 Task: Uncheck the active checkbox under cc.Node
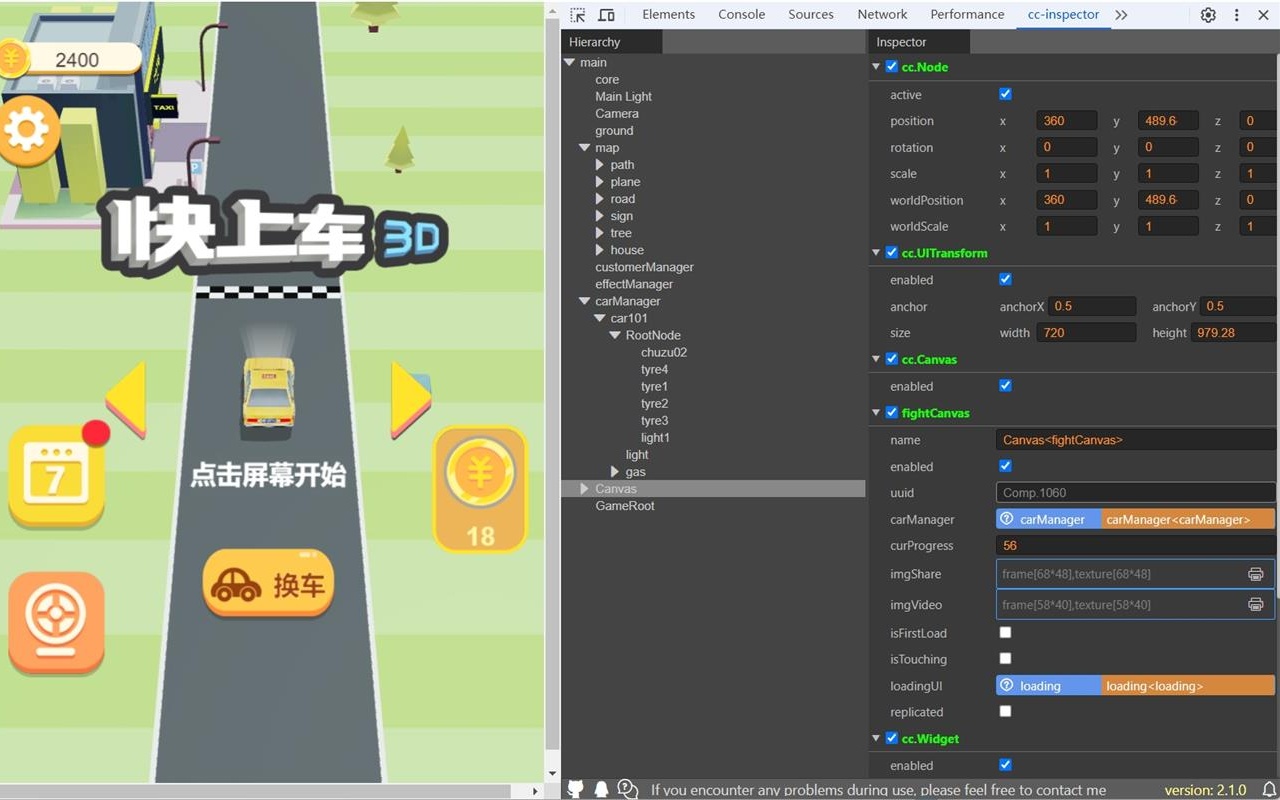(1005, 93)
